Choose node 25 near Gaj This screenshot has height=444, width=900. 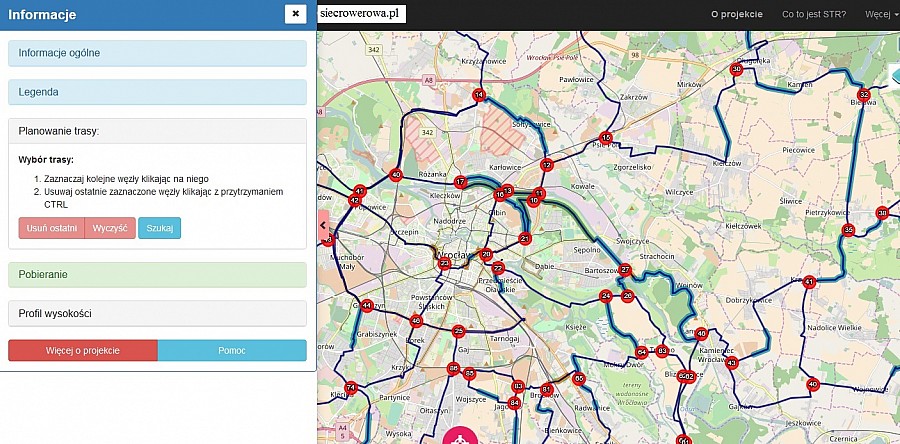(458, 331)
